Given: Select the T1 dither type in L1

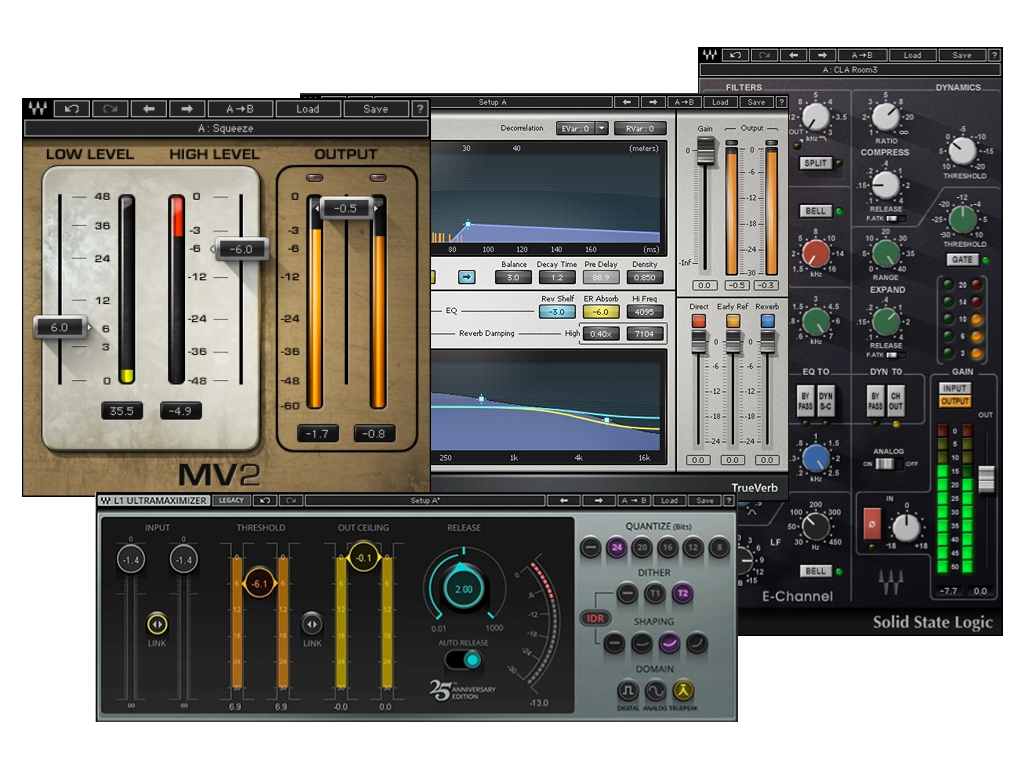Looking at the screenshot, I should pyautogui.click(x=654, y=594).
